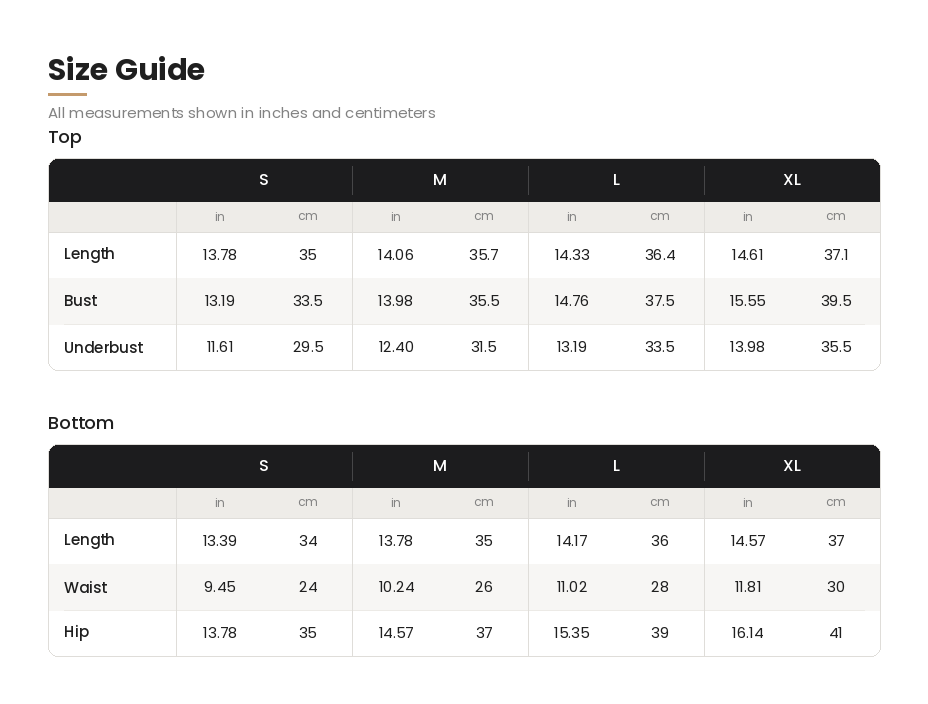Select the L column header in Top table
The image size is (928, 704).
616,180
